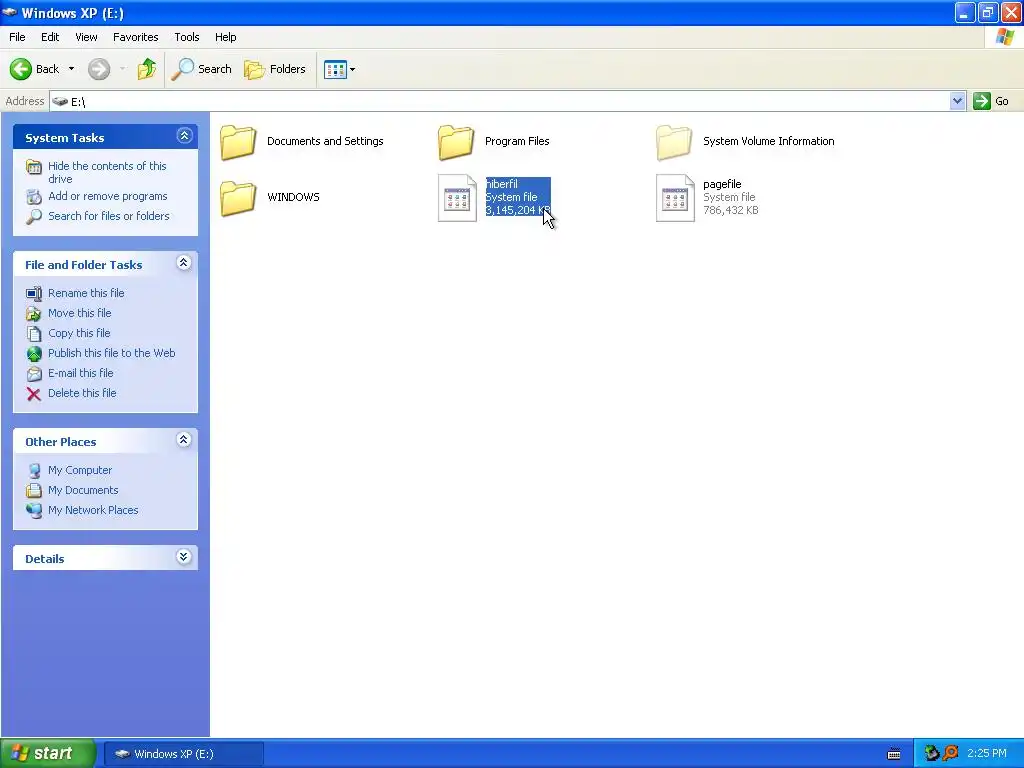Click the My Network Places icon
This screenshot has height=768, width=1024.
point(34,511)
